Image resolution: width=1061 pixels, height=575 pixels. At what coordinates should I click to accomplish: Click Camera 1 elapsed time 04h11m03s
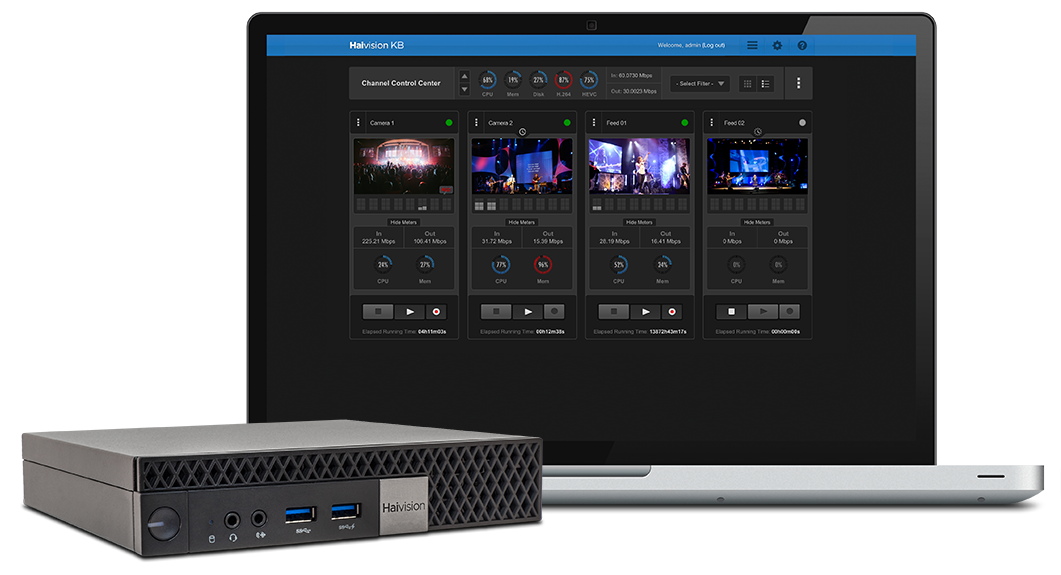pyautogui.click(x=432, y=331)
